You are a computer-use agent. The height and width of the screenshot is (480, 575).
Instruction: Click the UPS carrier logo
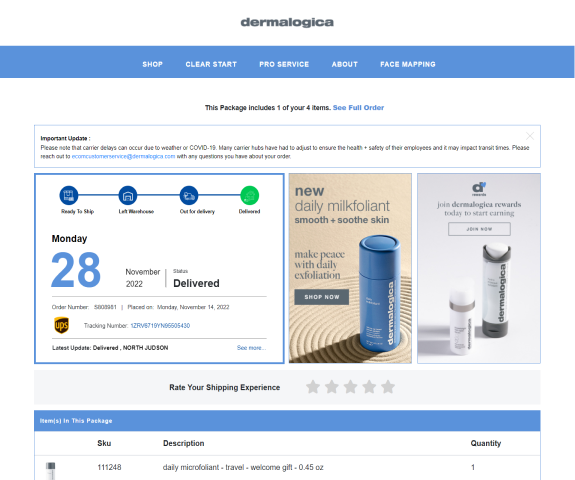[x=61, y=325]
